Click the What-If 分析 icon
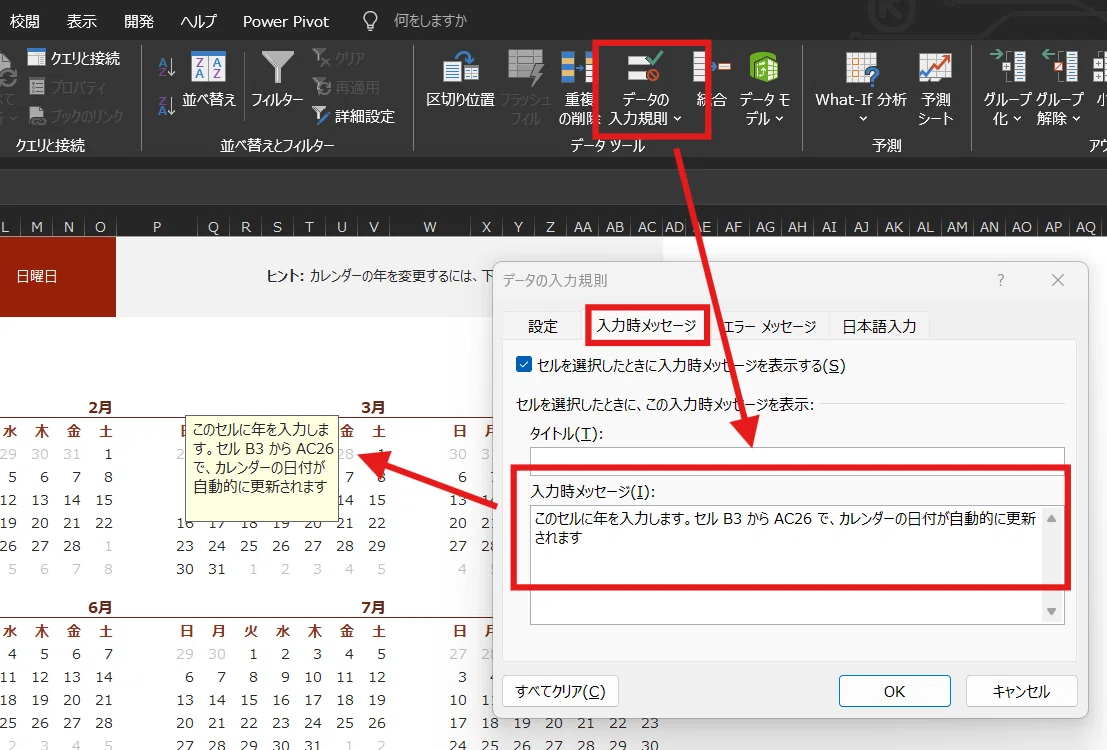 (x=861, y=69)
